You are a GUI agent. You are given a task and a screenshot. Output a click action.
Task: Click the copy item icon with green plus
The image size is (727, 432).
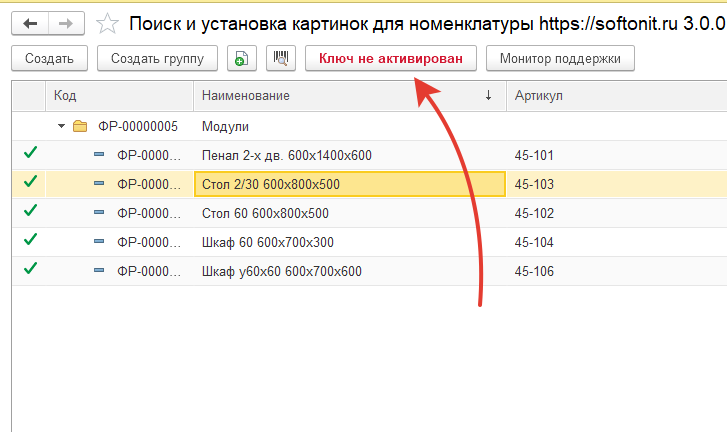[x=242, y=58]
